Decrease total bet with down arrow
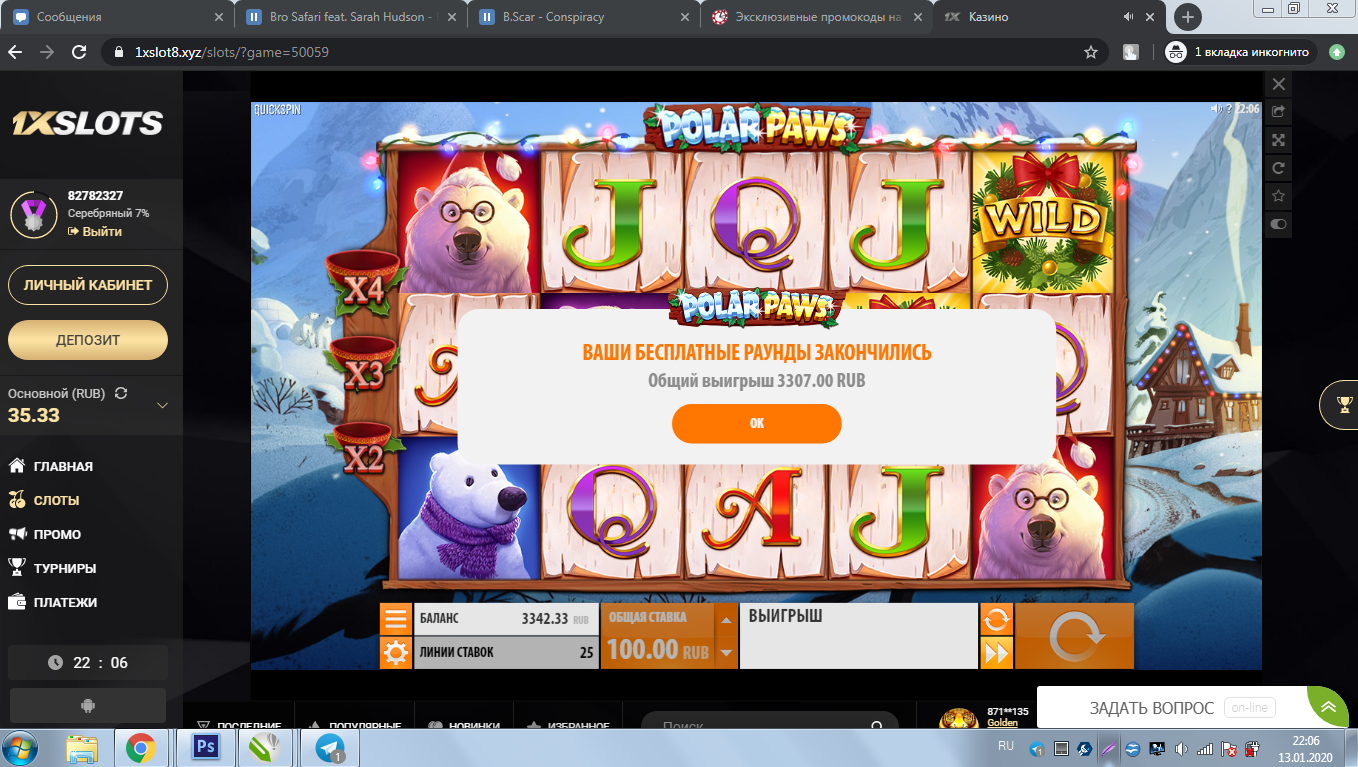 click(727, 652)
